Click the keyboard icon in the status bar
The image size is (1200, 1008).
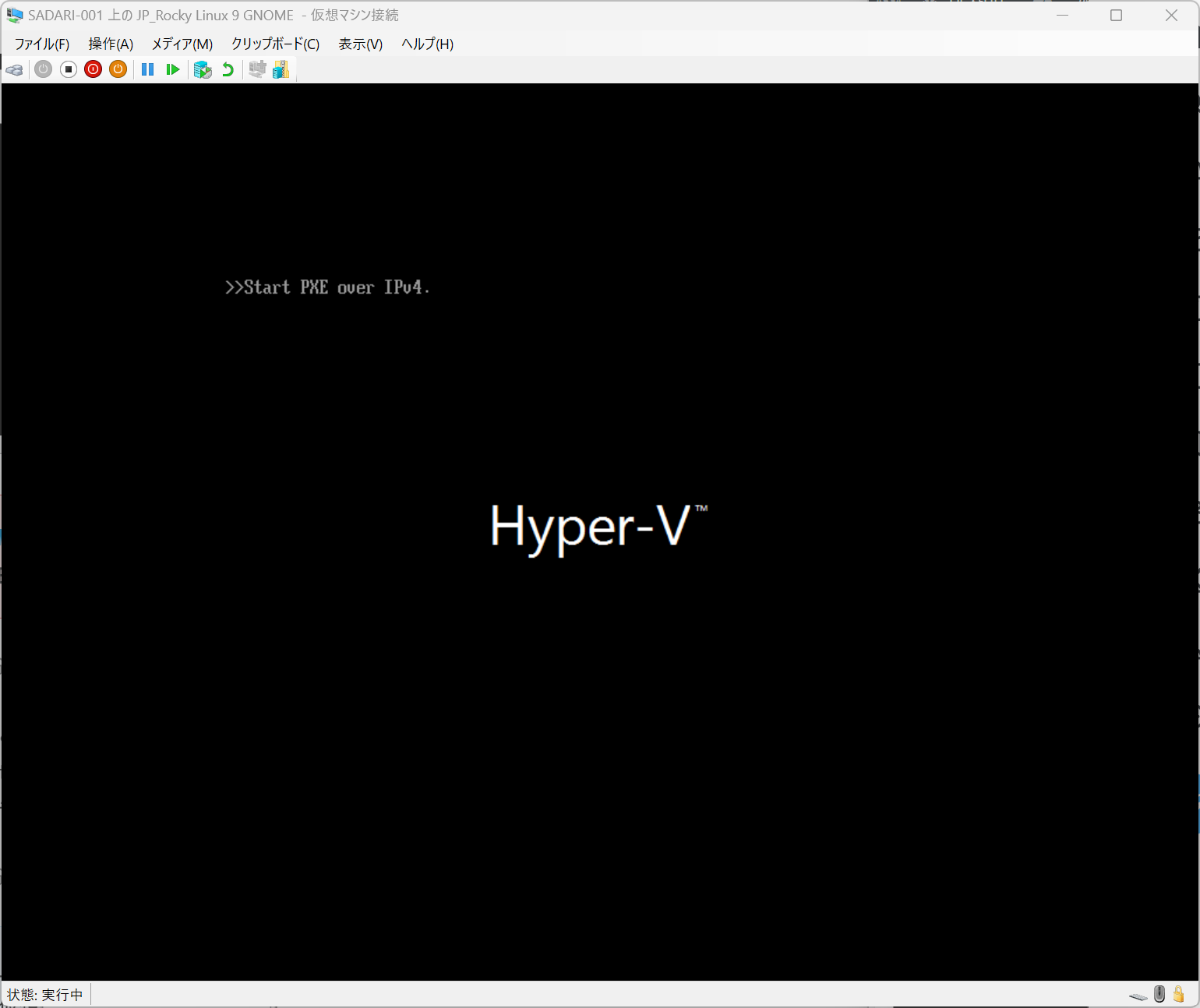(x=1137, y=995)
